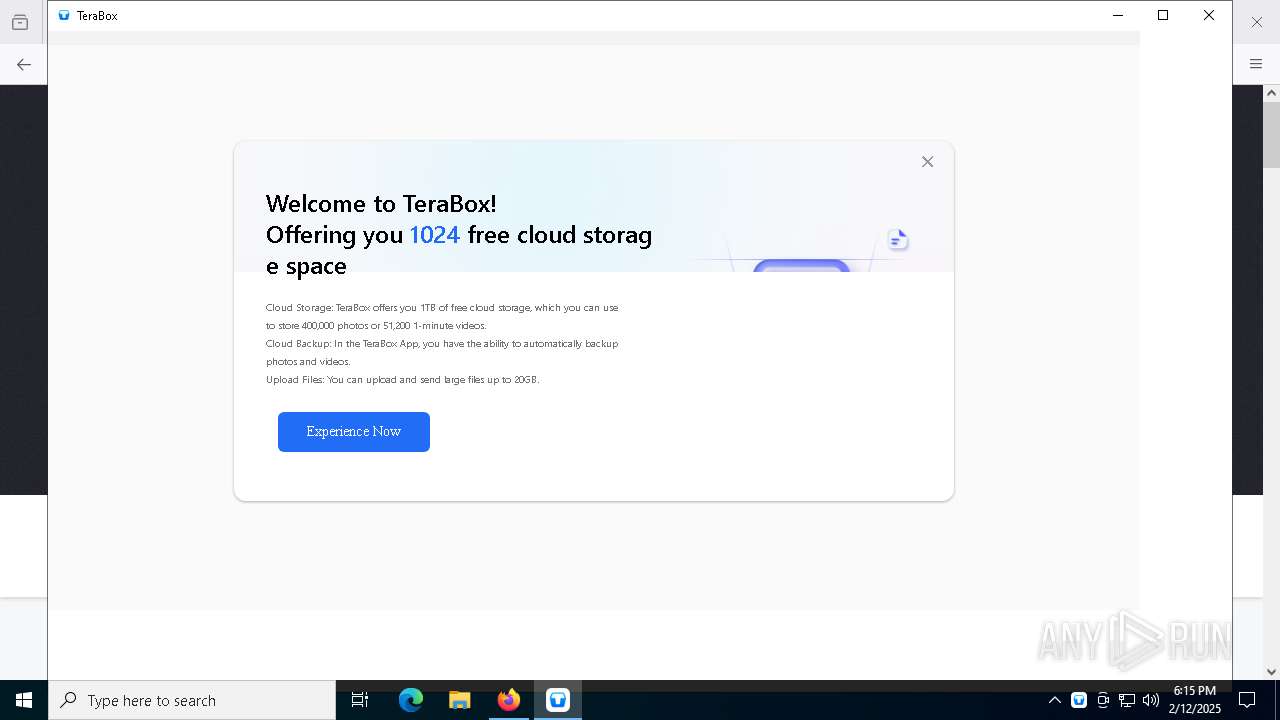Minimize the TeraBox window
This screenshot has width=1280, height=720.
pos(1118,15)
